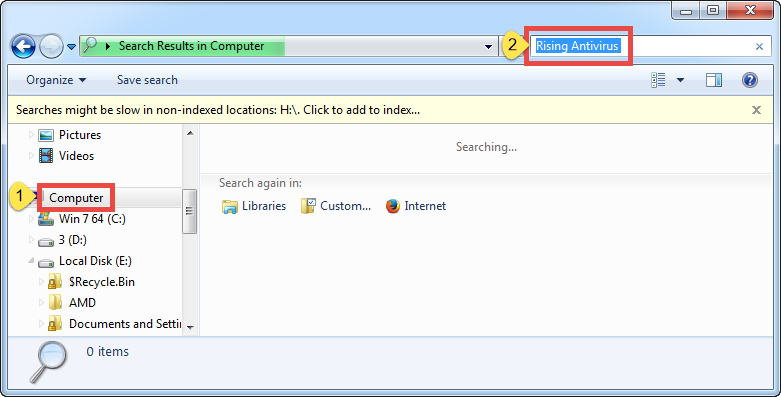Click the Local Disk E: drive icon

click(46, 262)
